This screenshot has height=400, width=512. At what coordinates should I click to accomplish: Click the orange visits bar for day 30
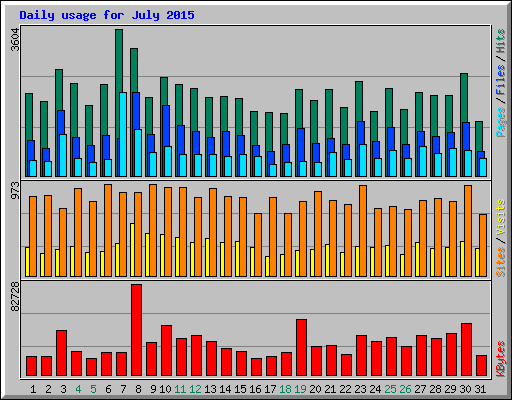tap(468, 231)
